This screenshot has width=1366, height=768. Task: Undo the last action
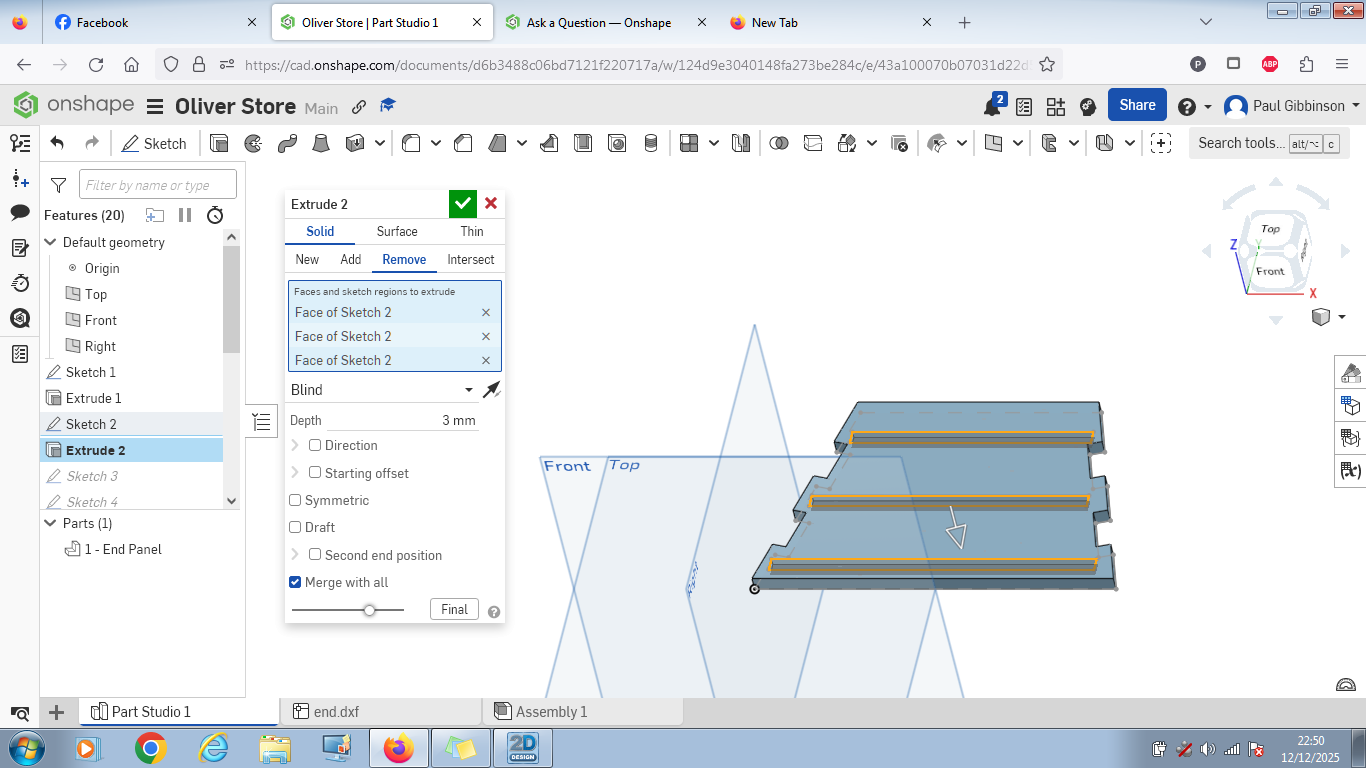tap(57, 143)
